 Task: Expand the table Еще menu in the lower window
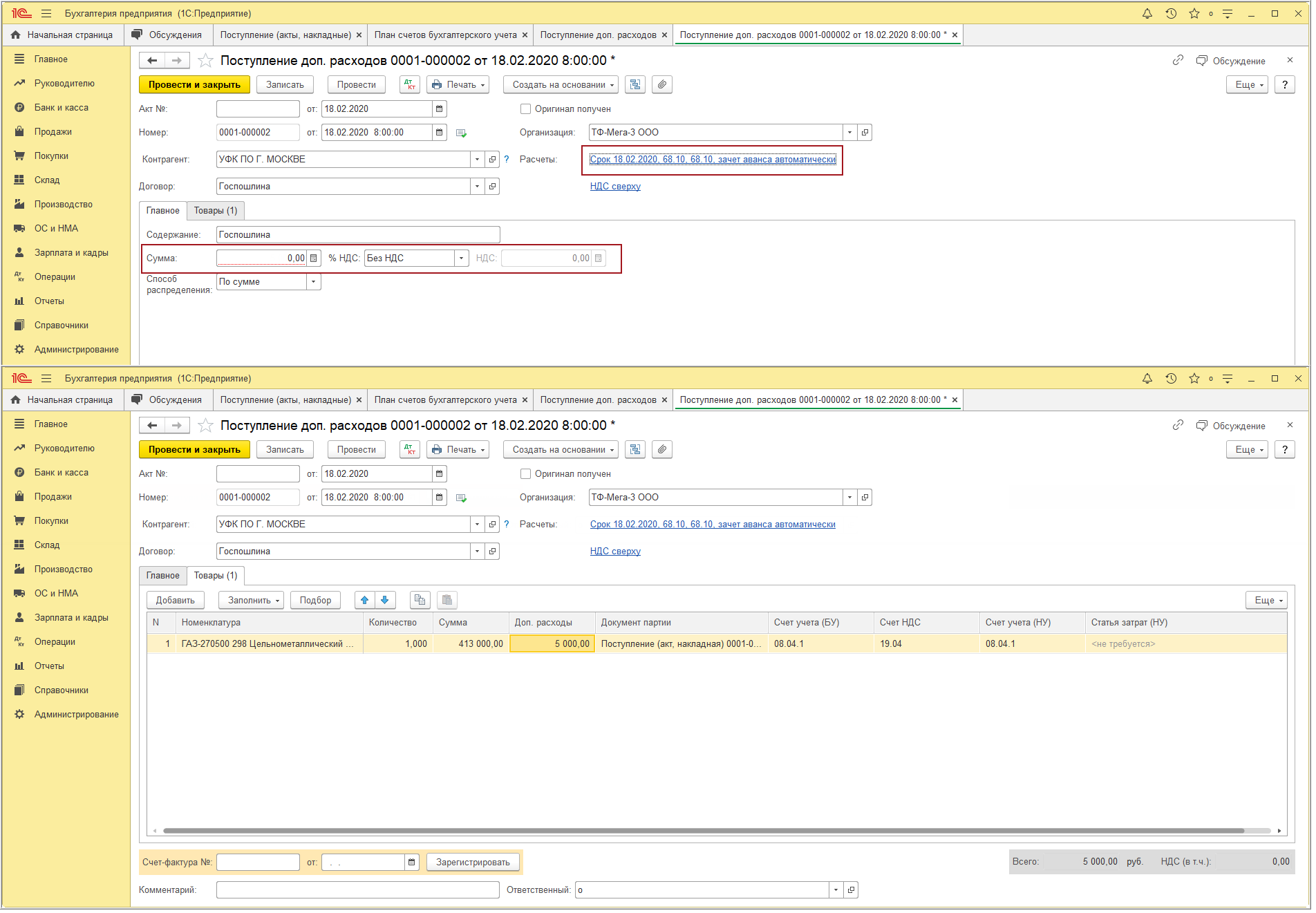(x=1266, y=601)
